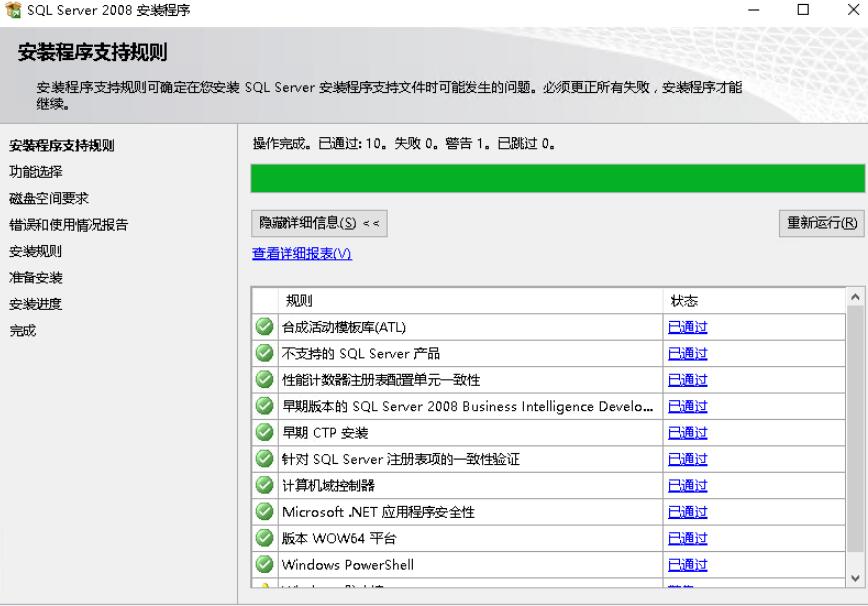The width and height of the screenshot is (868, 606).
Task: Open the 已通过 status for 性能计数器注册表配置单元一致性
Action: point(688,380)
